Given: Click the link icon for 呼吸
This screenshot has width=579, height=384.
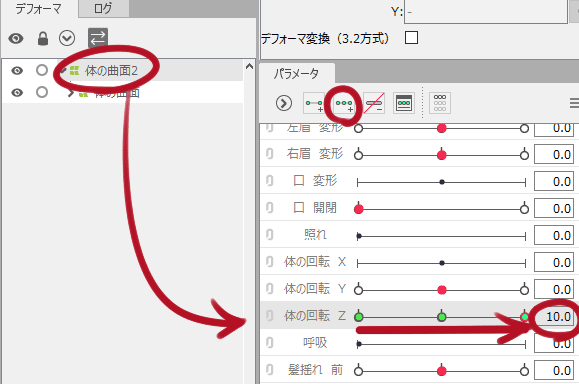Looking at the screenshot, I should pos(270,343).
